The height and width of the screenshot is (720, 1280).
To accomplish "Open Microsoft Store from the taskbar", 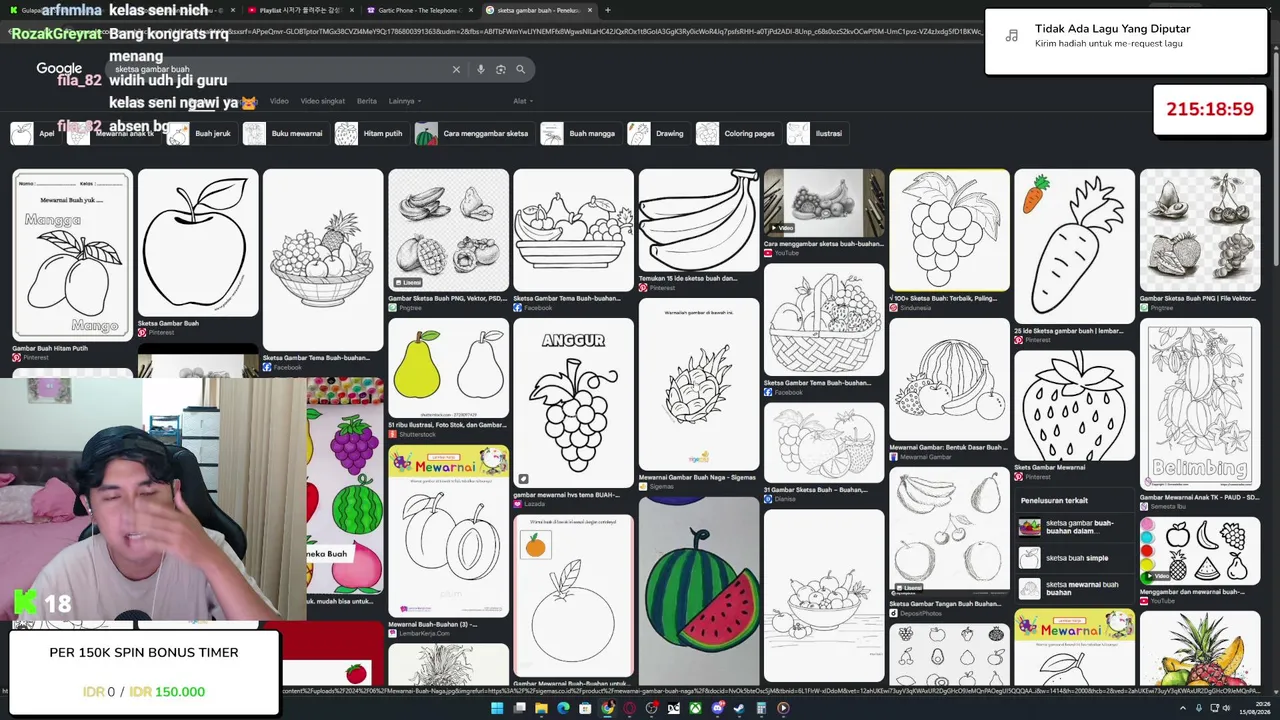I will point(585,708).
